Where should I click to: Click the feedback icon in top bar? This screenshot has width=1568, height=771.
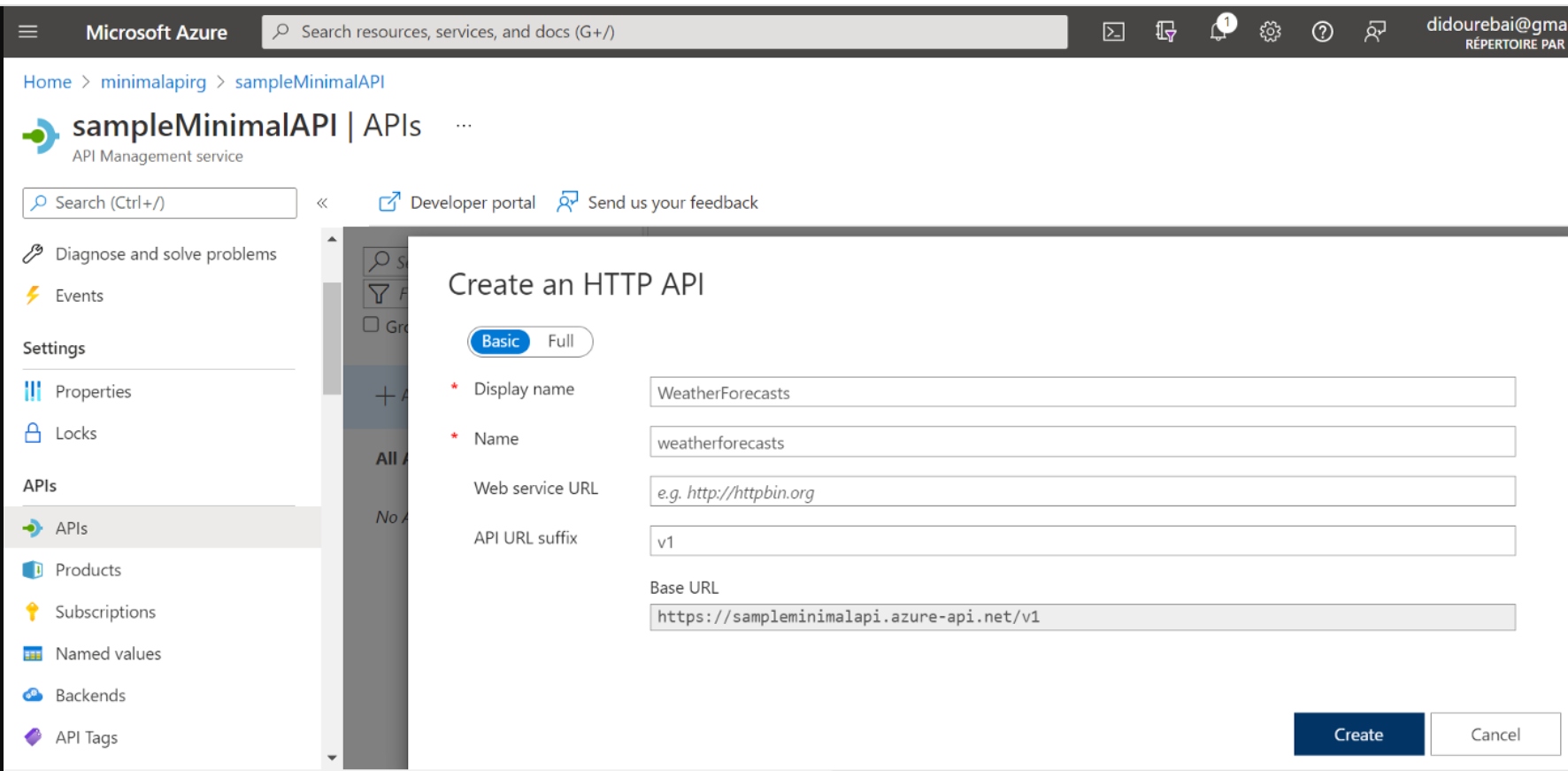(1374, 32)
